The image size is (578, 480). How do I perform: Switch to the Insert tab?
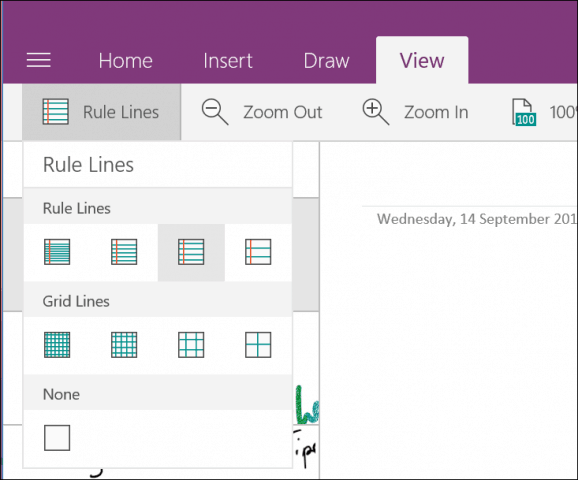coord(228,60)
